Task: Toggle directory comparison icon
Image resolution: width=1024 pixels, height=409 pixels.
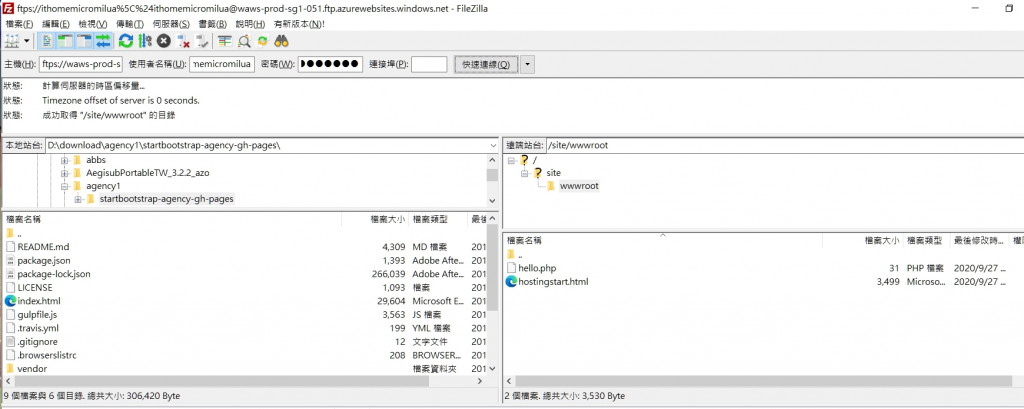Action: (244, 41)
